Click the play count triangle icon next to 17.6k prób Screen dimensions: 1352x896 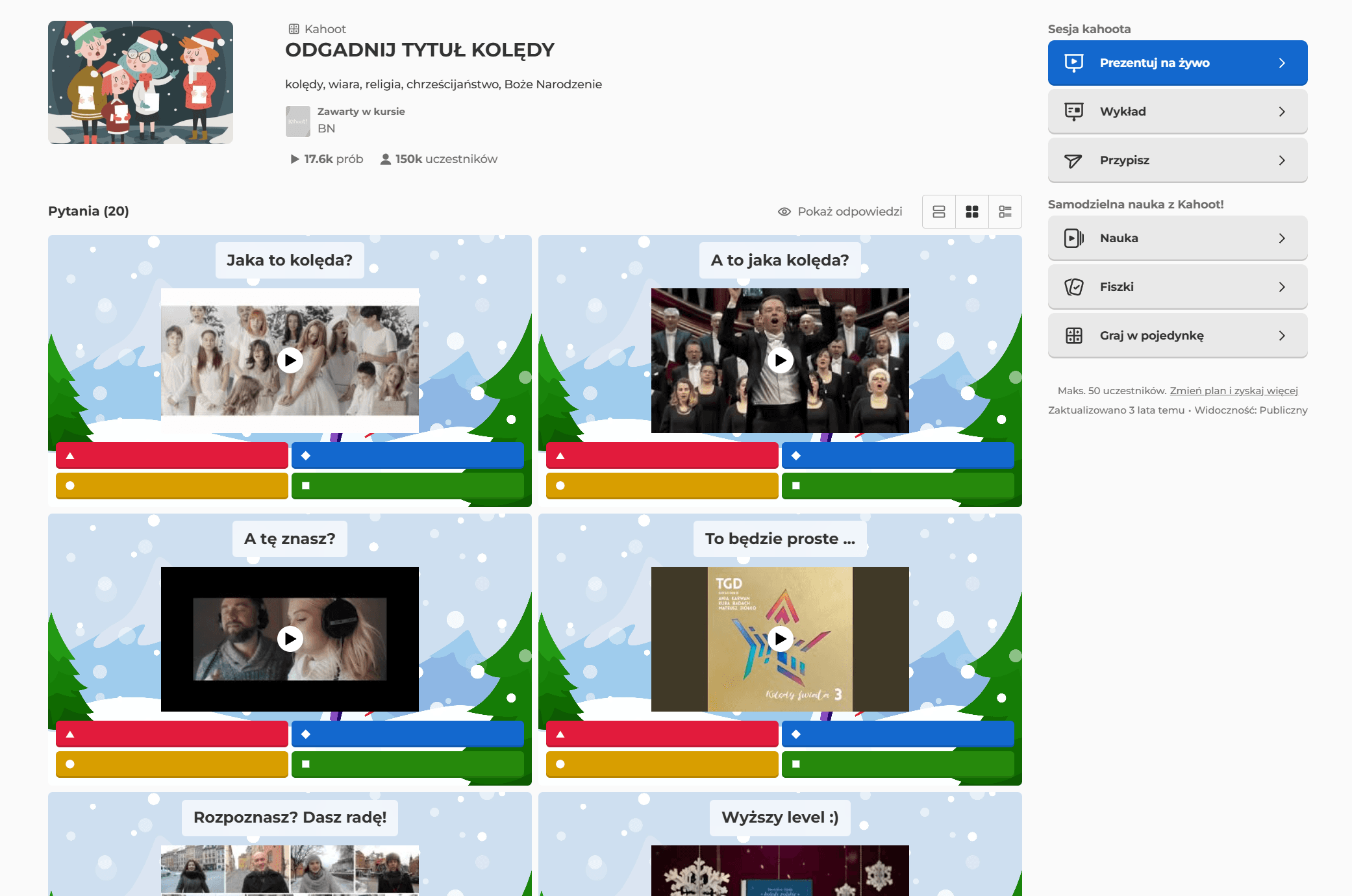(x=295, y=159)
